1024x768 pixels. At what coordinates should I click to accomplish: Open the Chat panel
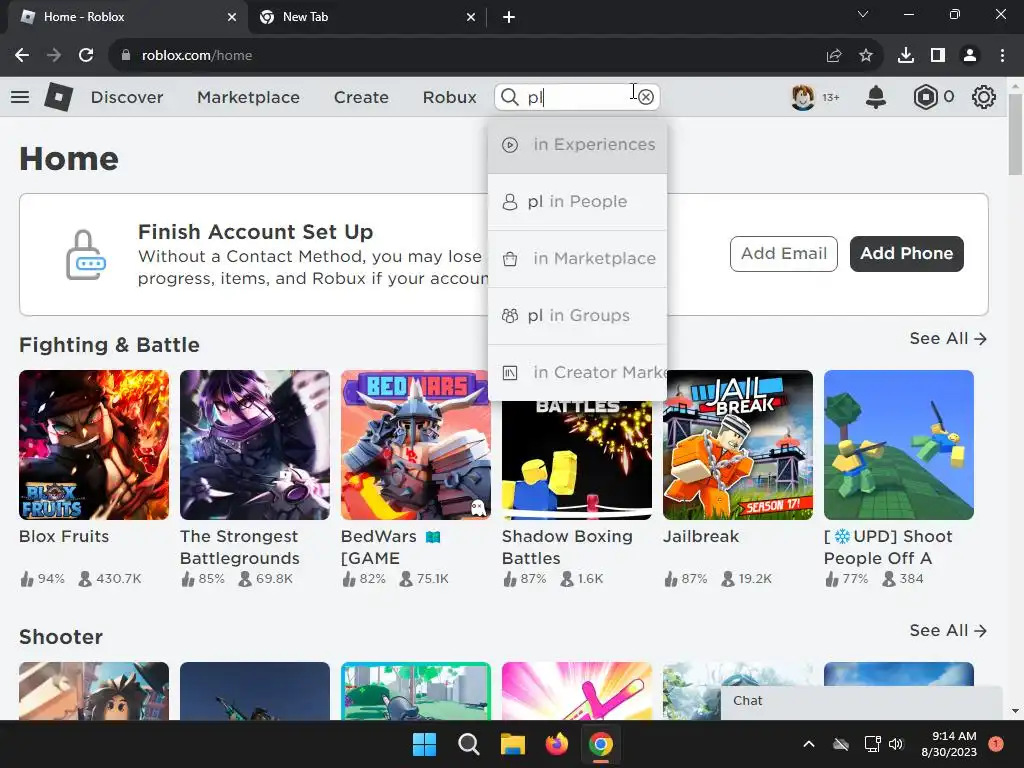(861, 701)
